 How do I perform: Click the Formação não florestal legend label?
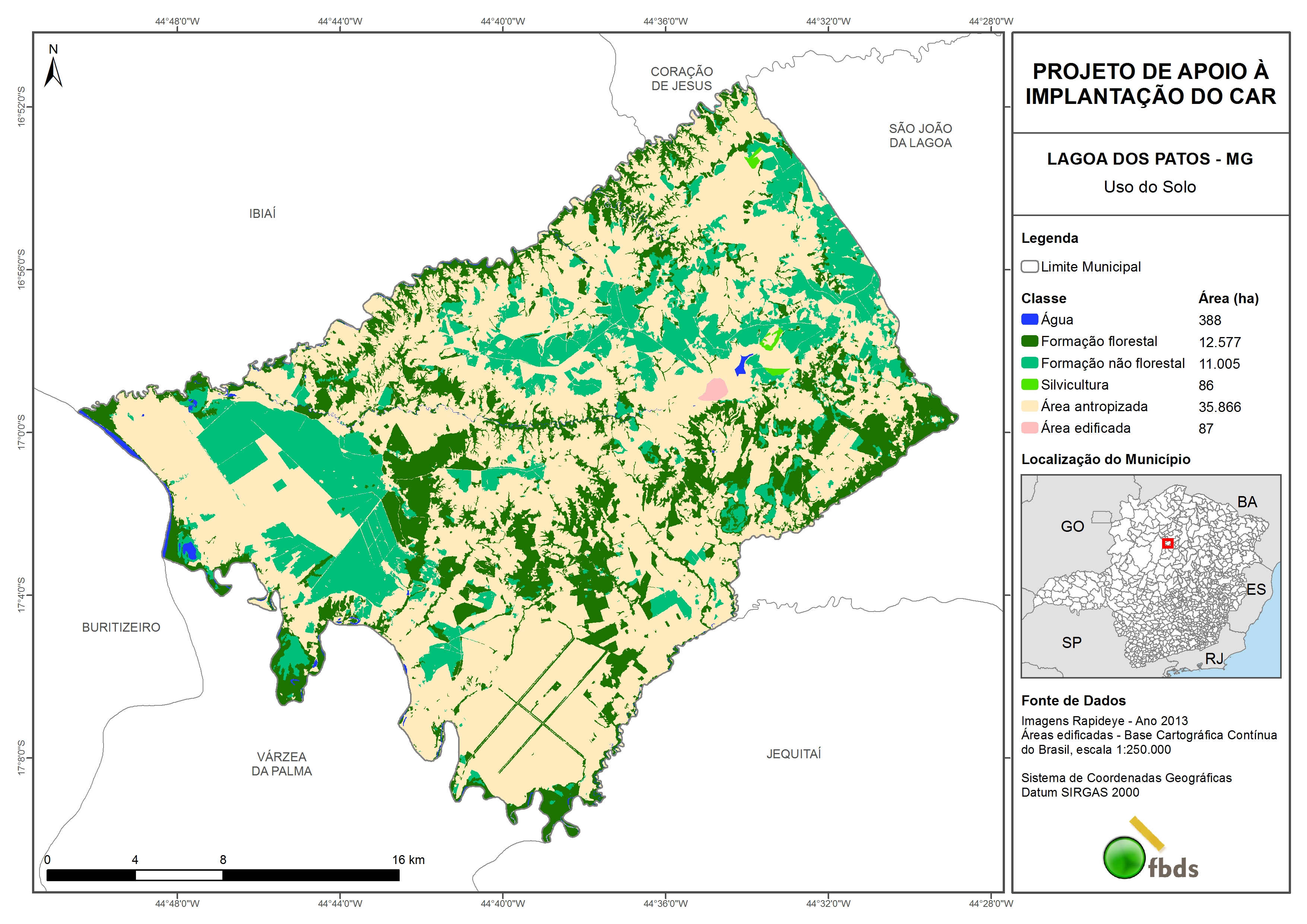(1112, 363)
